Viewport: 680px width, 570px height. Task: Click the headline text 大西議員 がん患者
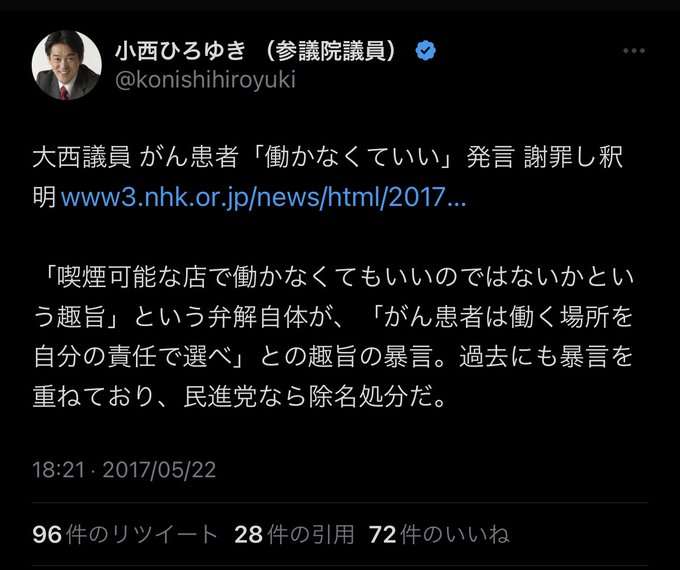(x=136, y=157)
